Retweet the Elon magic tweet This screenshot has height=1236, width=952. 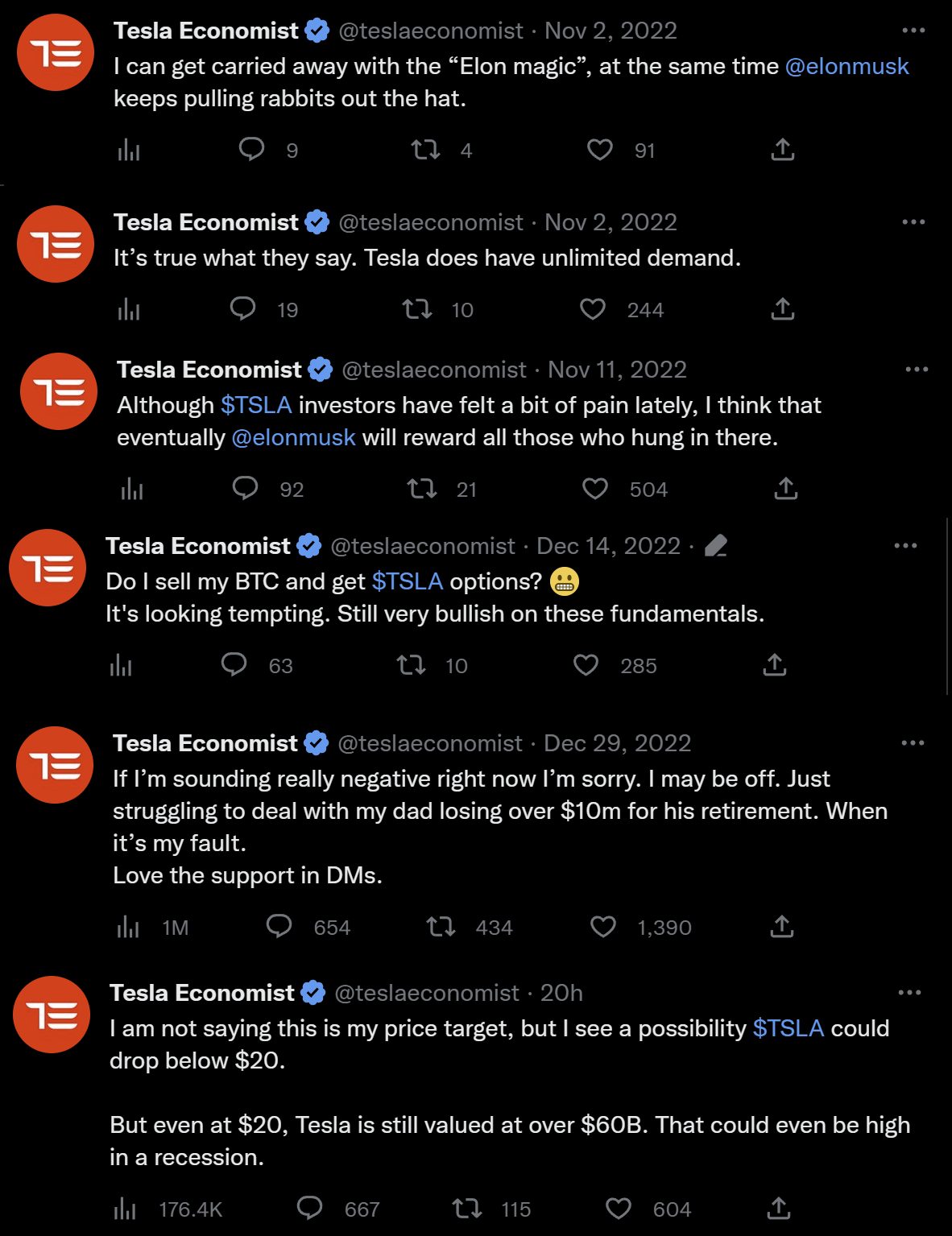click(425, 150)
